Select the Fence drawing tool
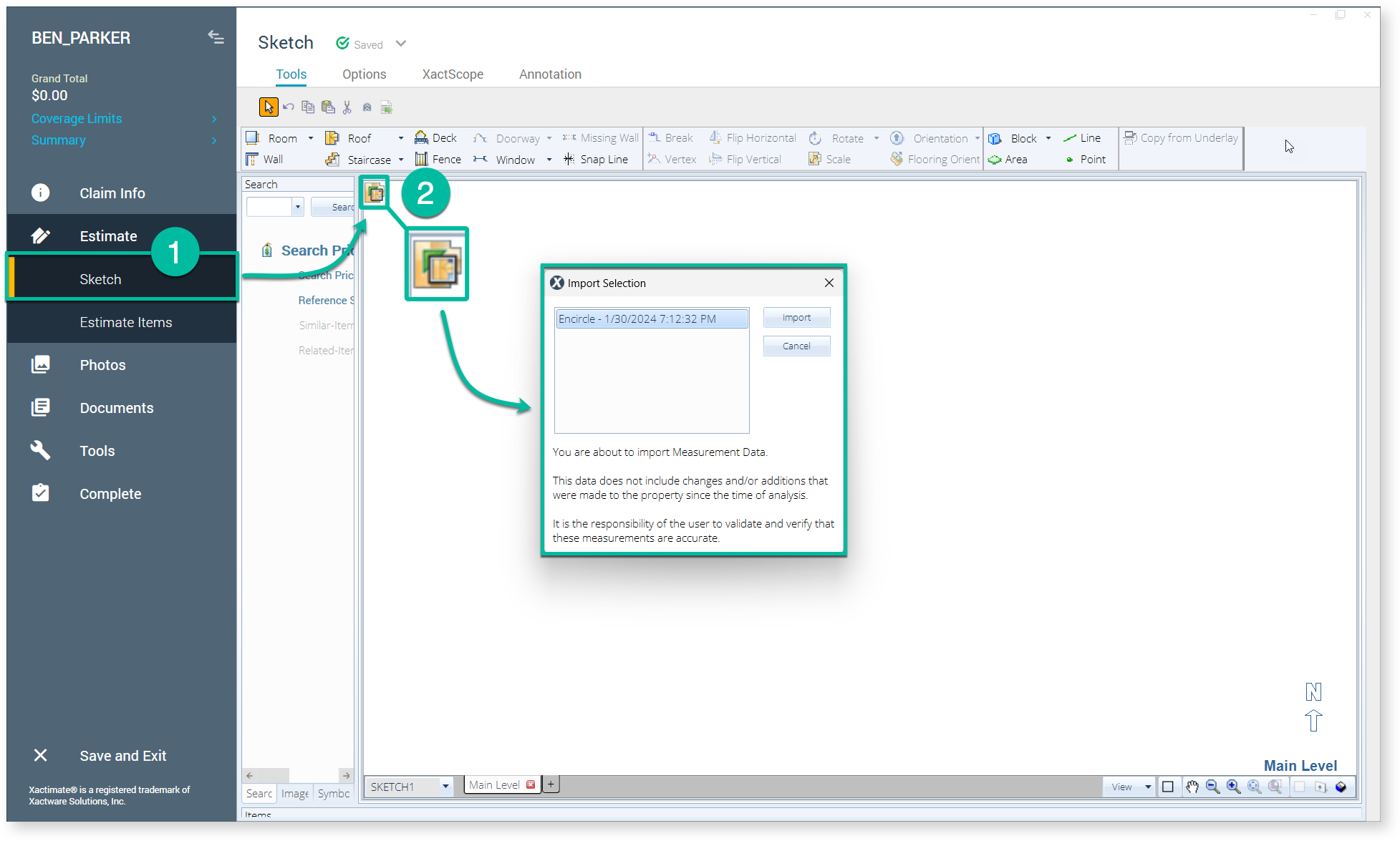Screen dimensions: 1400x841 445,159
